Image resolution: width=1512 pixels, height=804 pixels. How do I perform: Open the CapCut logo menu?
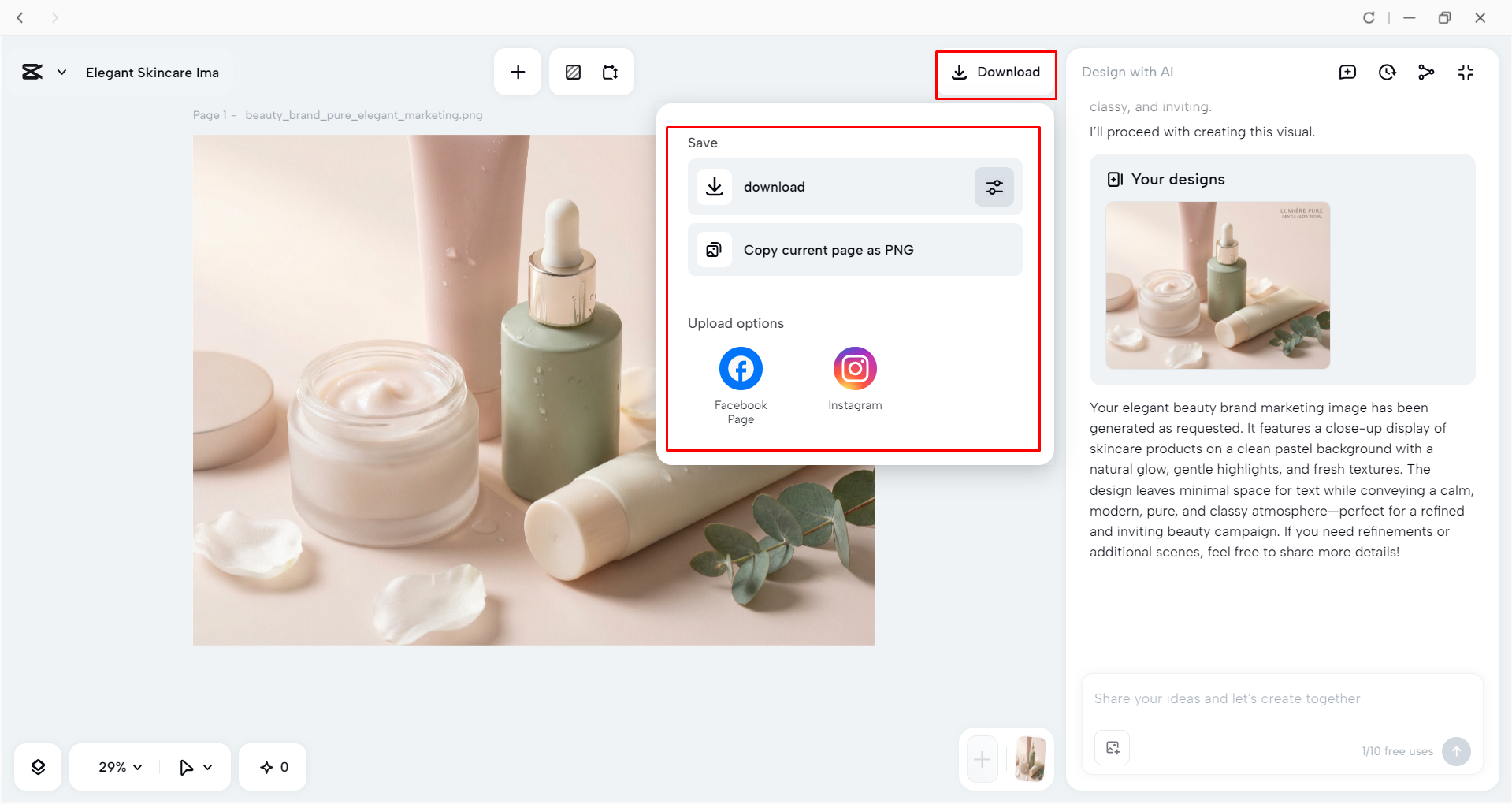[x=32, y=73]
